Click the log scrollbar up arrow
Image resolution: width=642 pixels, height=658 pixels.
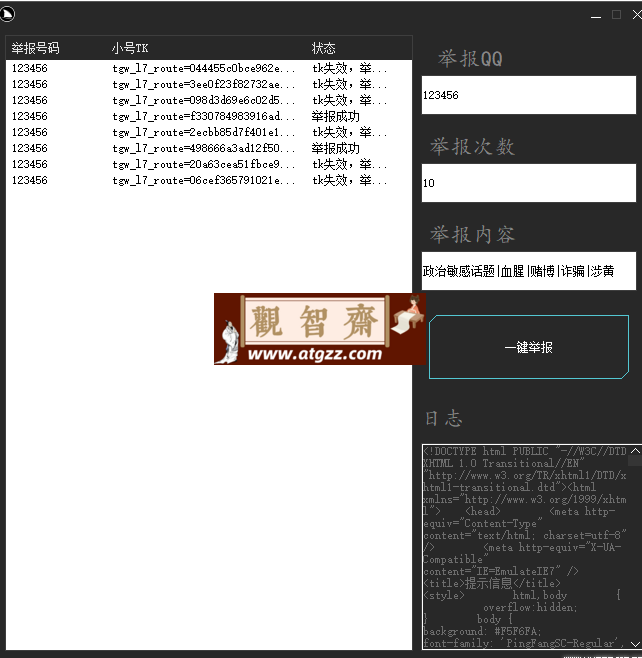point(635,451)
